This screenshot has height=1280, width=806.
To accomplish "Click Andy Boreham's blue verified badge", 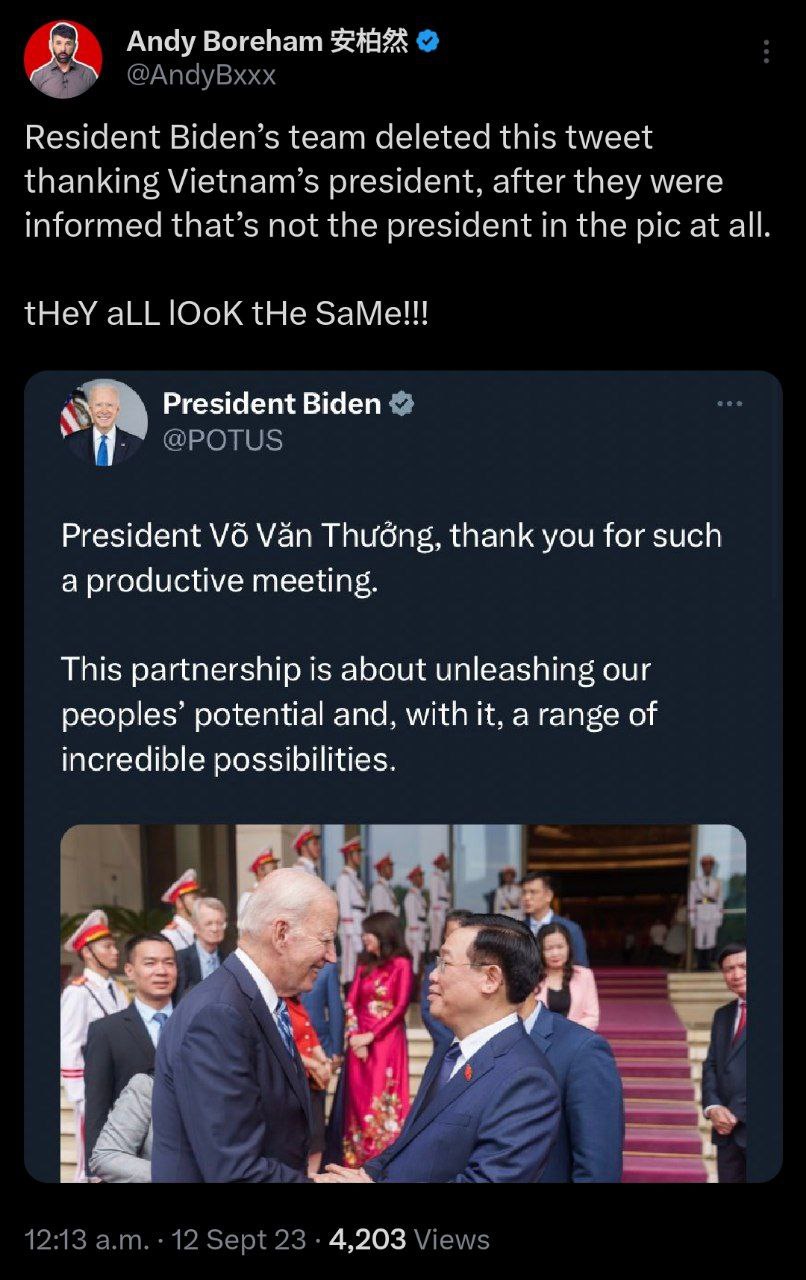I will (429, 42).
